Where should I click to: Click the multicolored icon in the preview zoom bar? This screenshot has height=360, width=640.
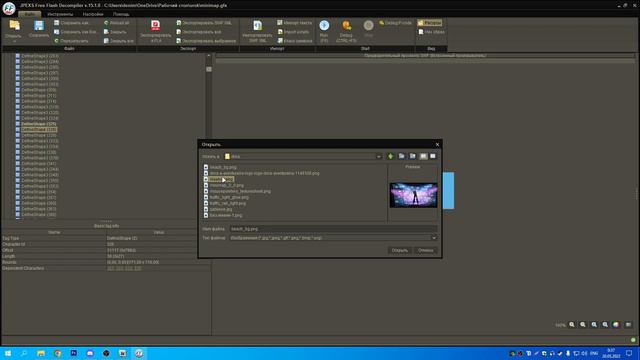tap(616, 325)
